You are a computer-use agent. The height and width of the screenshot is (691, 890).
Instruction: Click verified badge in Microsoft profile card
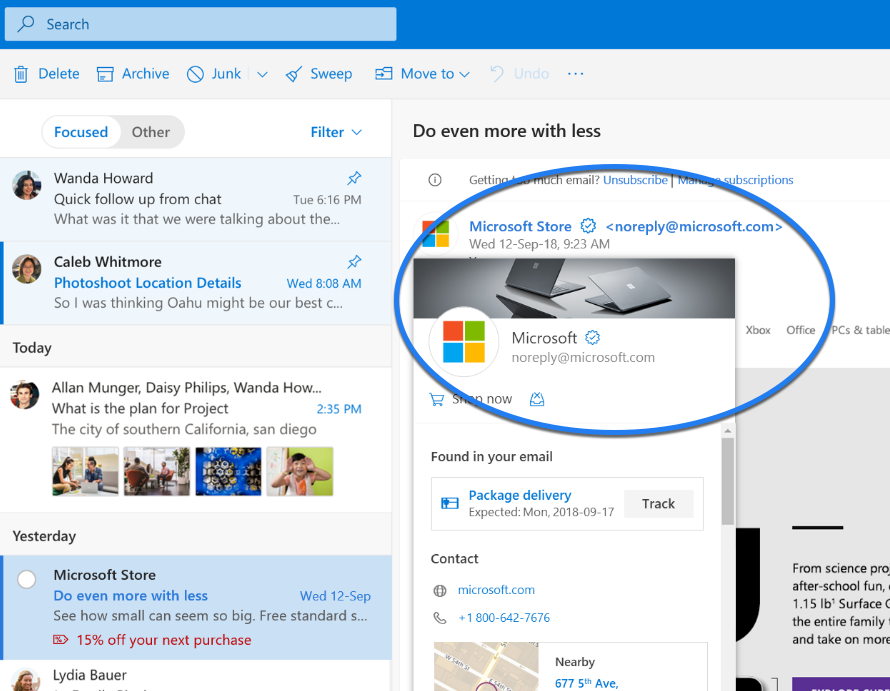coord(593,338)
